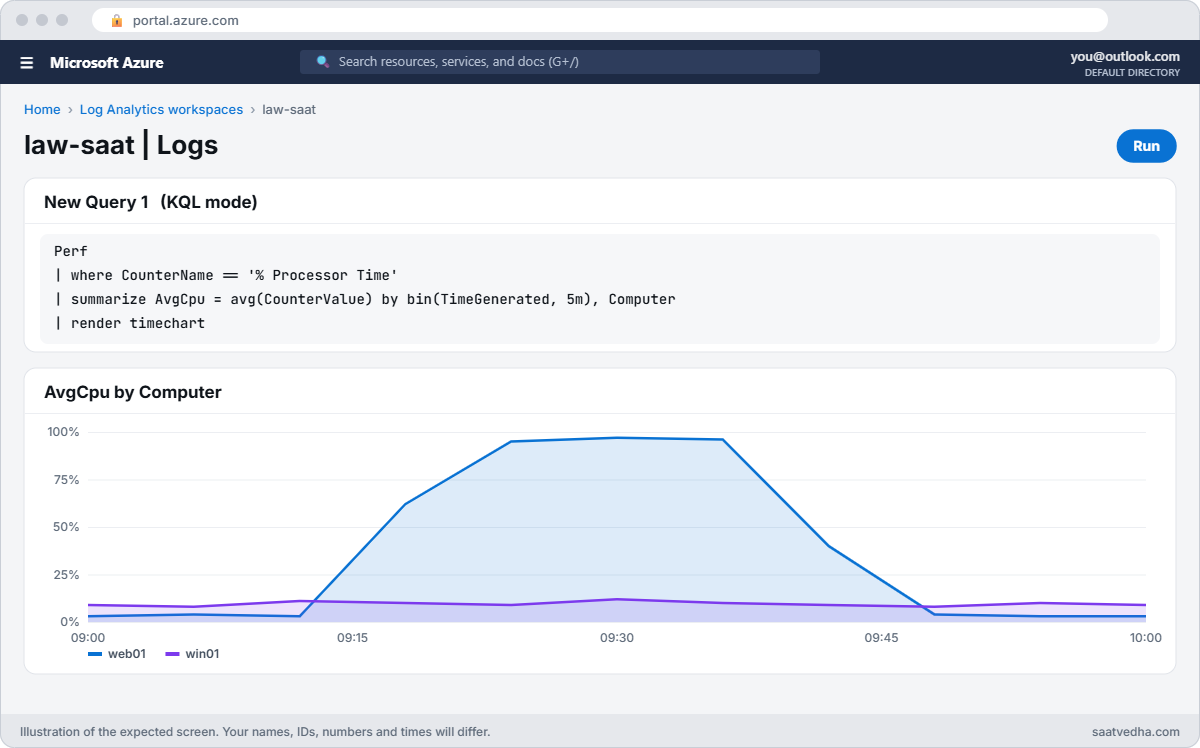Click the 0% y-axis label
This screenshot has width=1200, height=748.
(x=69, y=622)
